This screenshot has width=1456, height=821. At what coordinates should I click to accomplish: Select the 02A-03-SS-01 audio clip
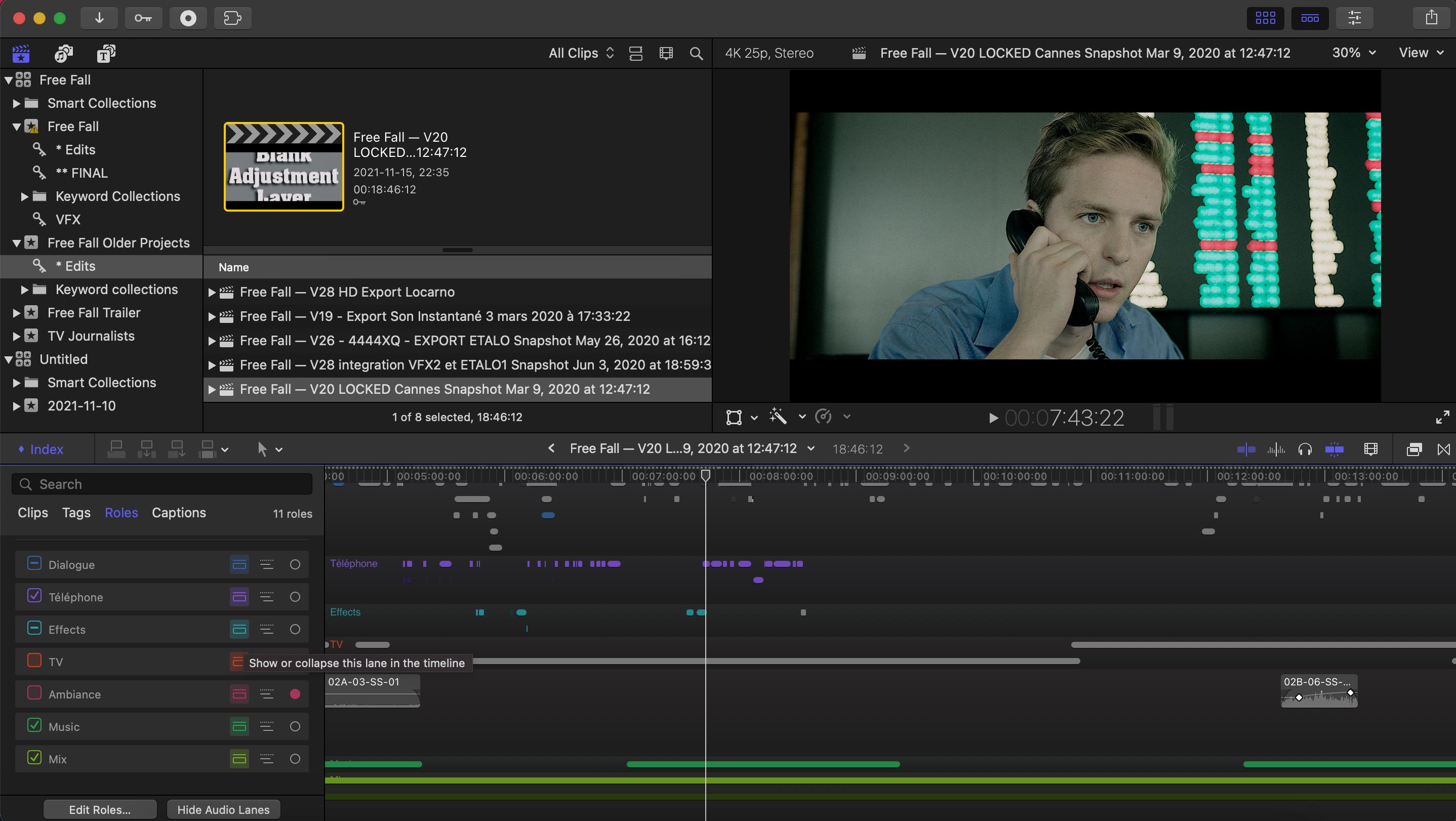point(373,690)
